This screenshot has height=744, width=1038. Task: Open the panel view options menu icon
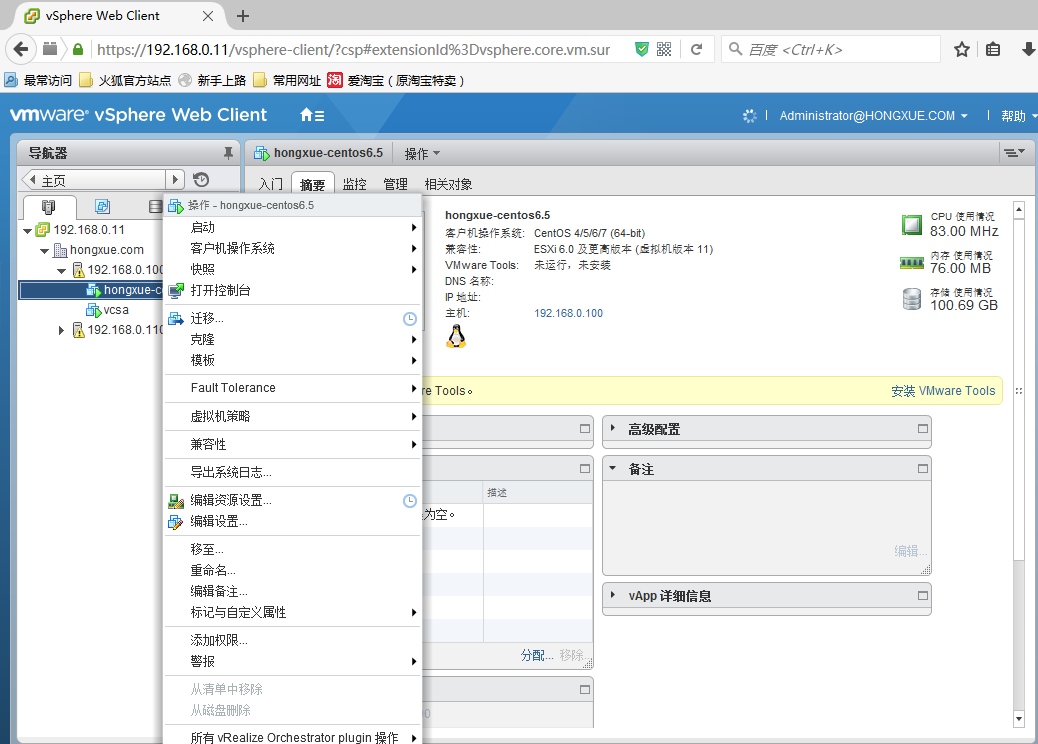1014,153
